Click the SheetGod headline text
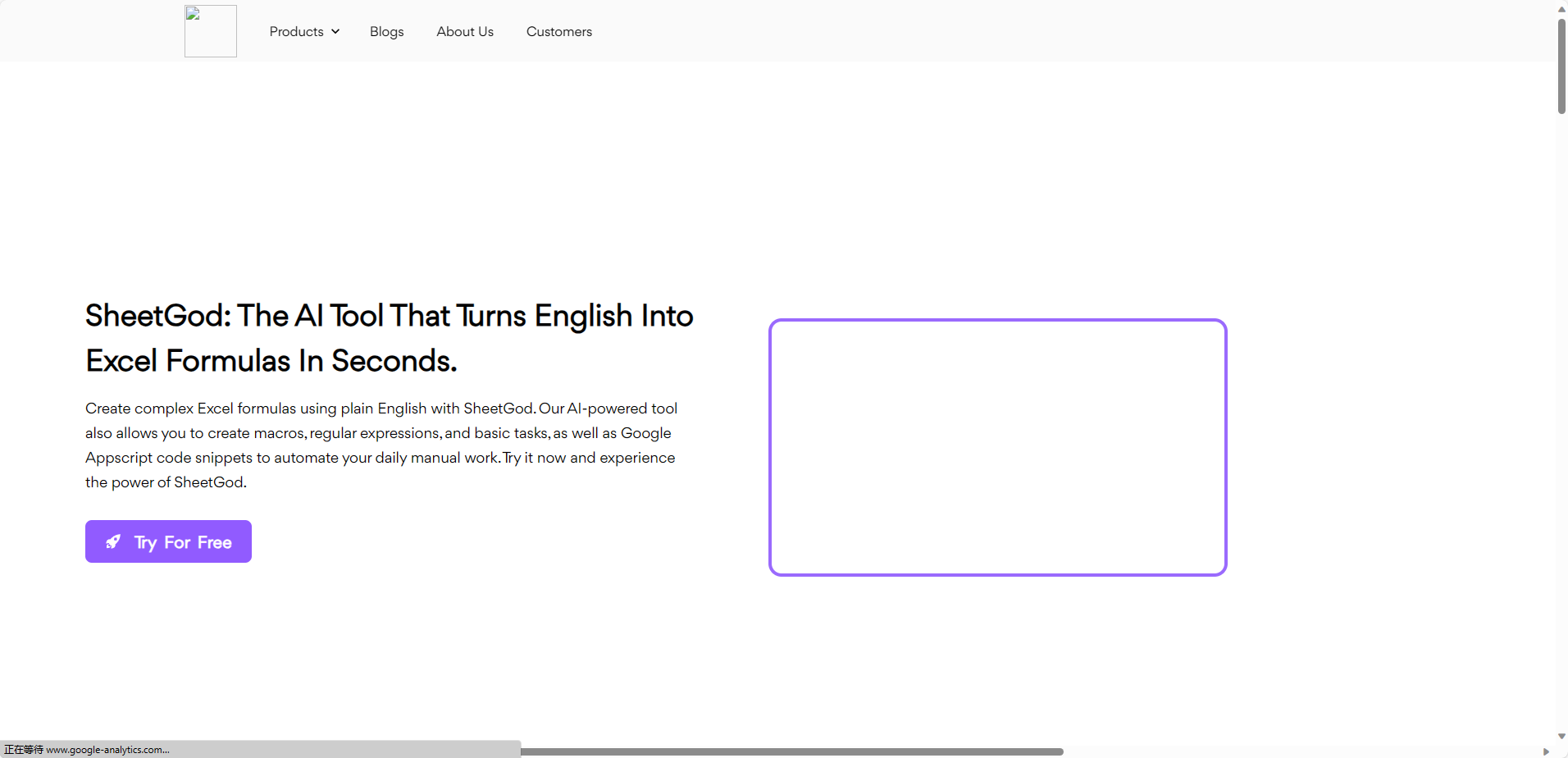 390,338
